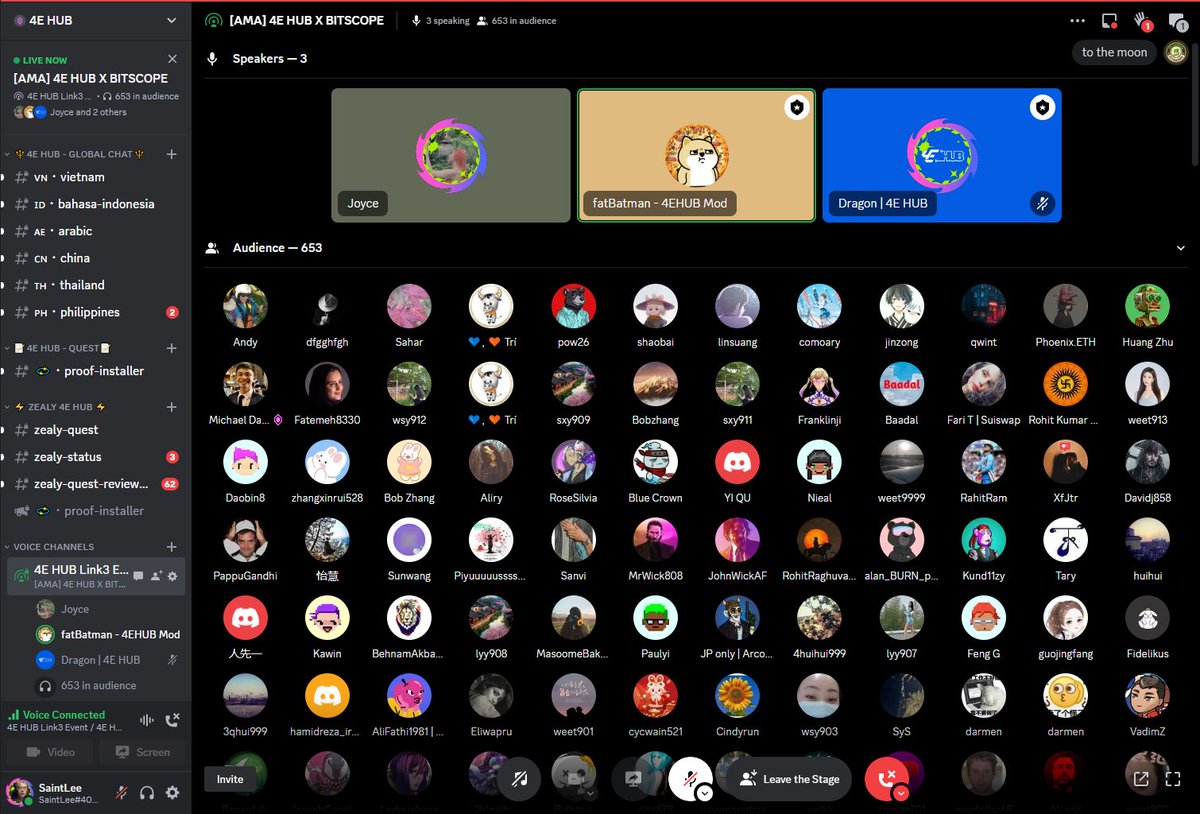The image size is (1200, 814).
Task: Click the 'to the moon' chat bubble
Action: [1114, 52]
